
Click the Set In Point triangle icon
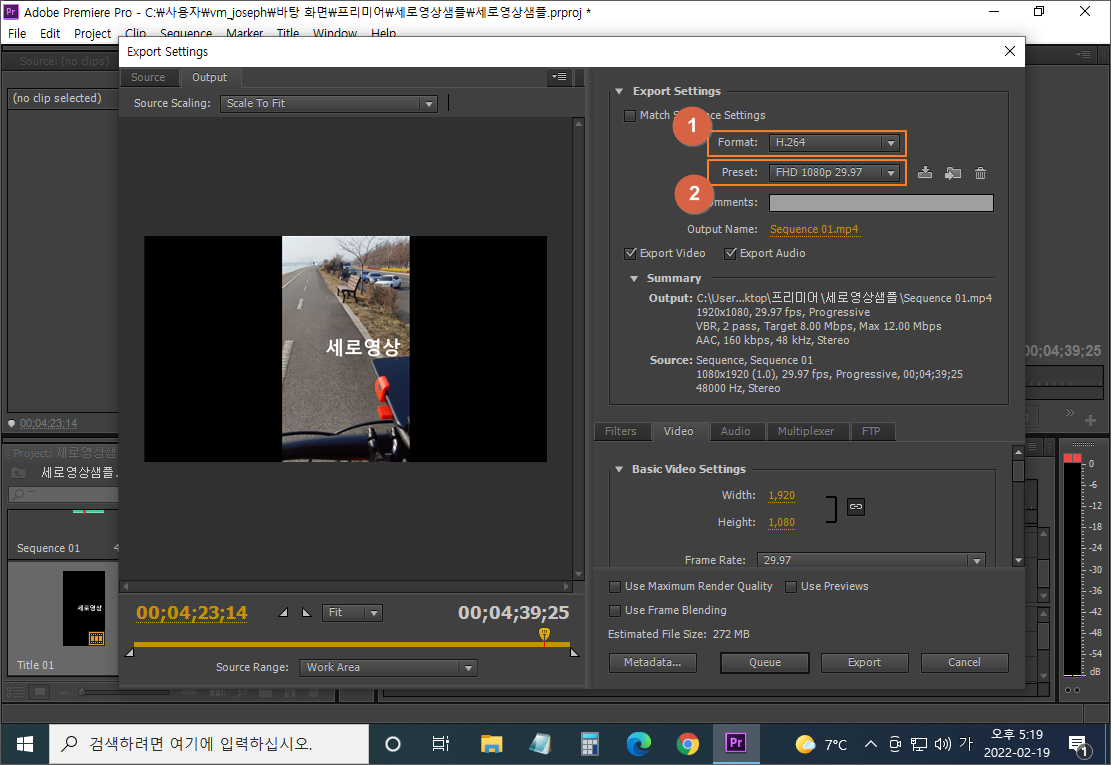pyautogui.click(x=283, y=613)
